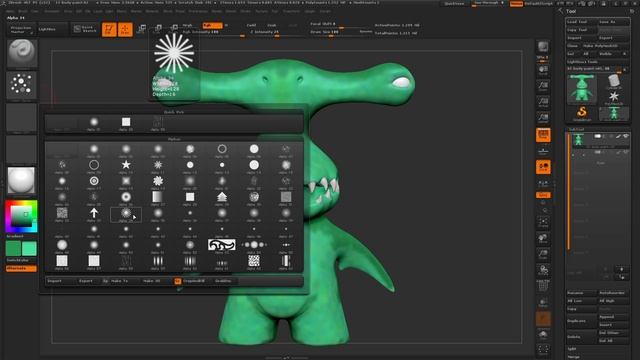Pick the row of fading dots alpha
This screenshot has width=640, height=360.
pos(254,245)
